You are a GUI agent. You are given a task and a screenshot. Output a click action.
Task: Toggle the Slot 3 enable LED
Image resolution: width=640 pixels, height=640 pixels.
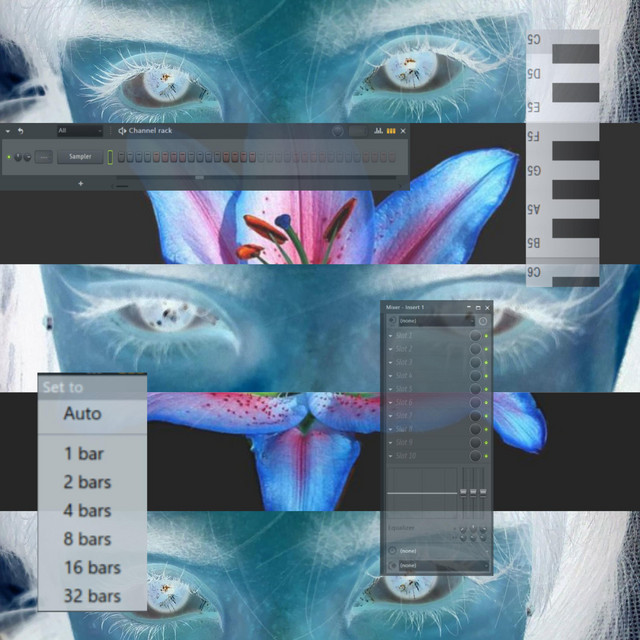click(487, 363)
